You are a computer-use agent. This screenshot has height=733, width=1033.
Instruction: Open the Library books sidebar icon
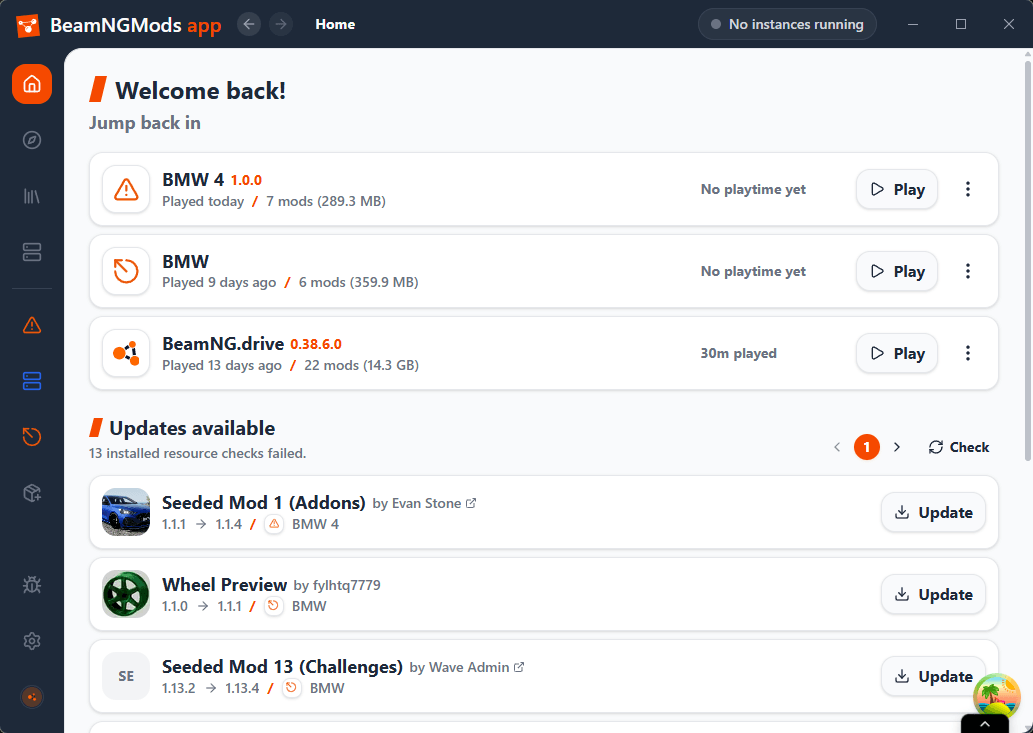tap(32, 196)
